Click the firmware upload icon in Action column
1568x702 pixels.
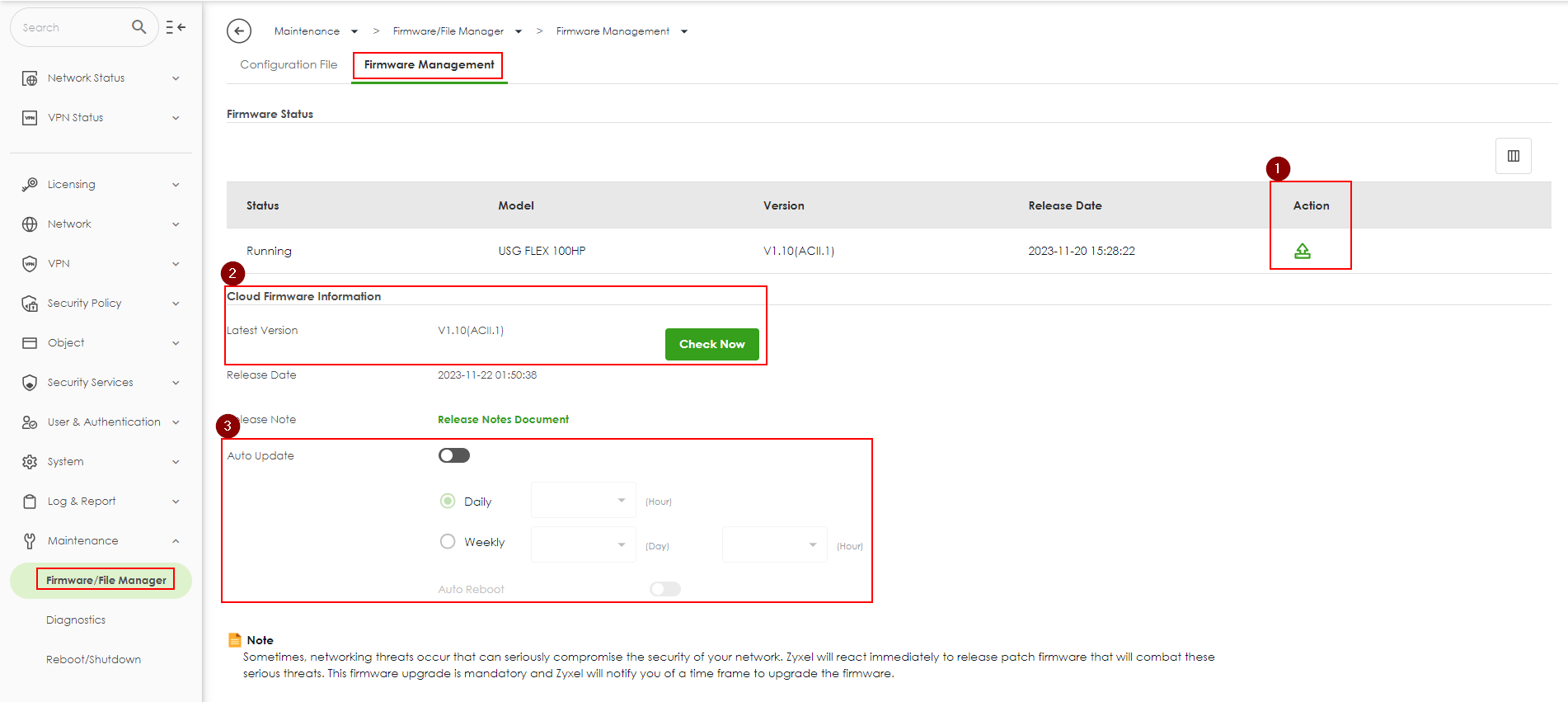[1302, 251]
